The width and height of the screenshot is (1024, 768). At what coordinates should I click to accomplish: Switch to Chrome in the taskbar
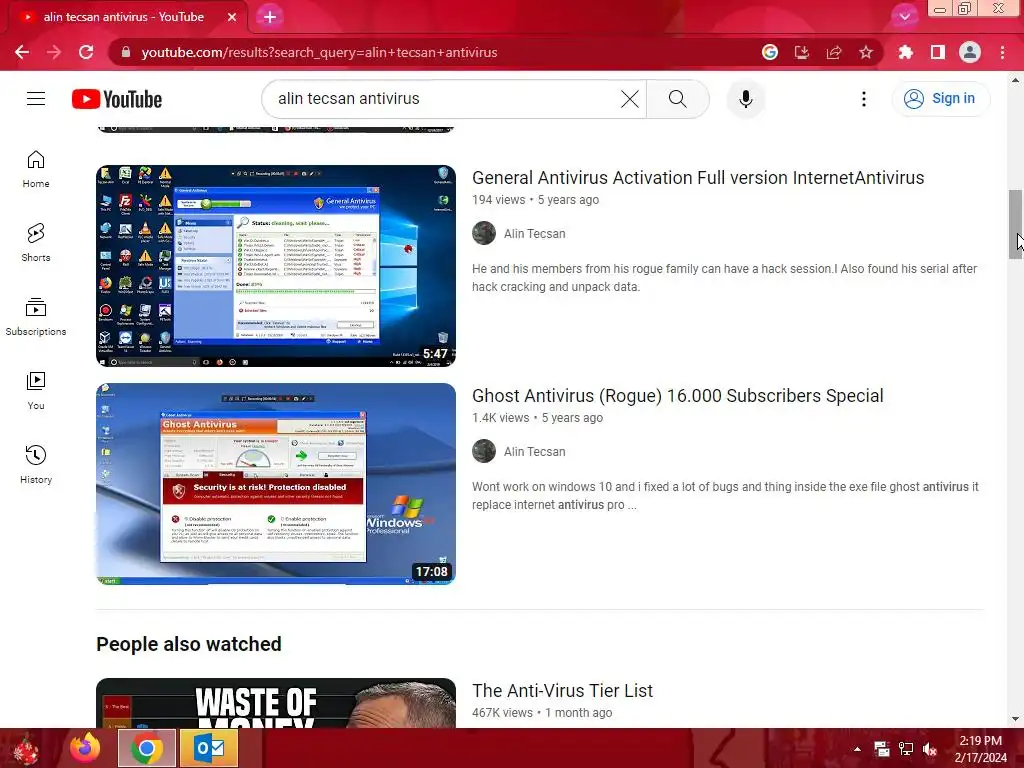coord(147,748)
